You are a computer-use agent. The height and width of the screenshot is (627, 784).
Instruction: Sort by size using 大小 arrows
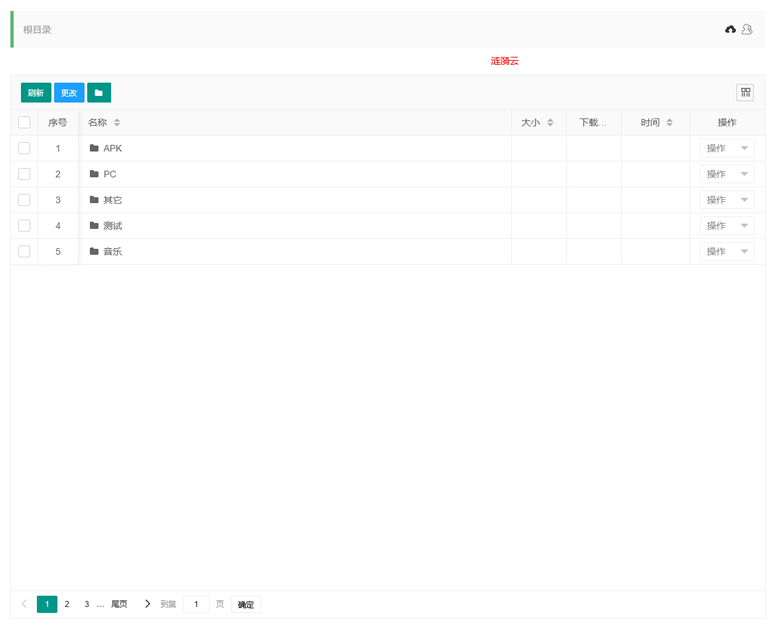click(550, 123)
